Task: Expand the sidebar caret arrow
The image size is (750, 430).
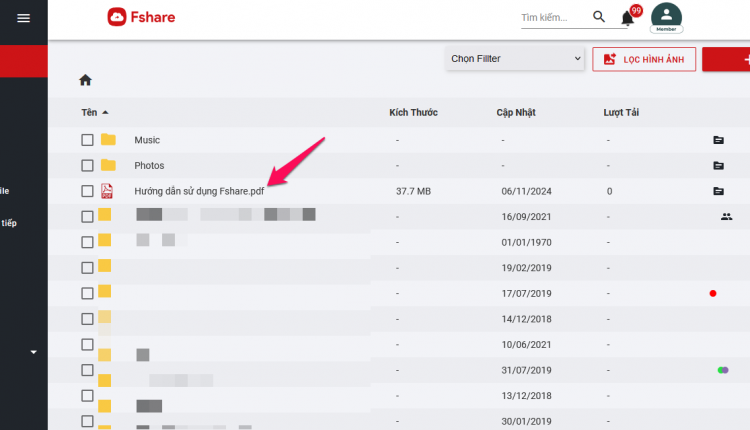Action: click(x=33, y=352)
